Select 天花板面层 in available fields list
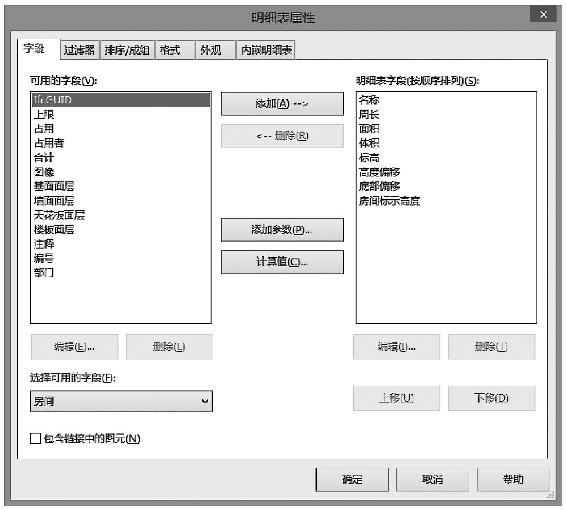Screen dimensions: 566x510 pos(121,215)
